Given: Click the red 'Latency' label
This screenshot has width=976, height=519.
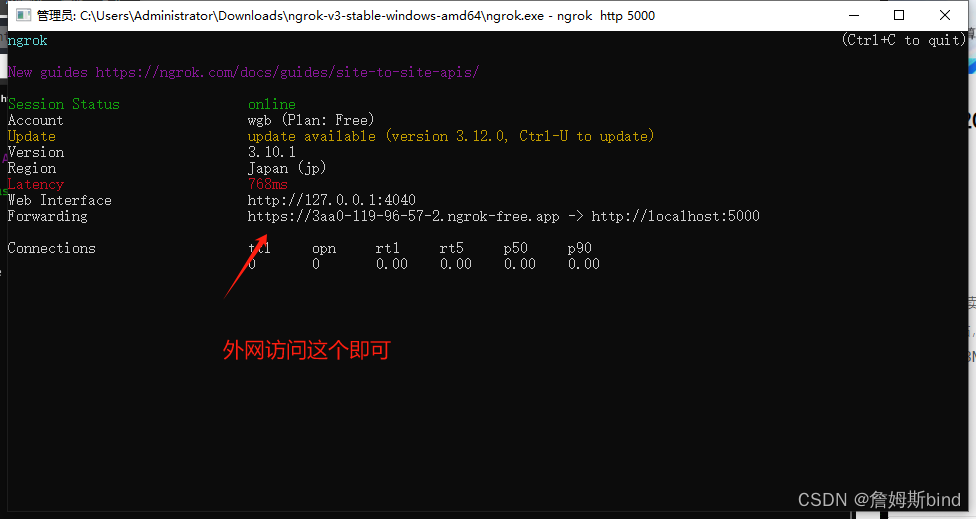Looking at the screenshot, I should coord(35,184).
